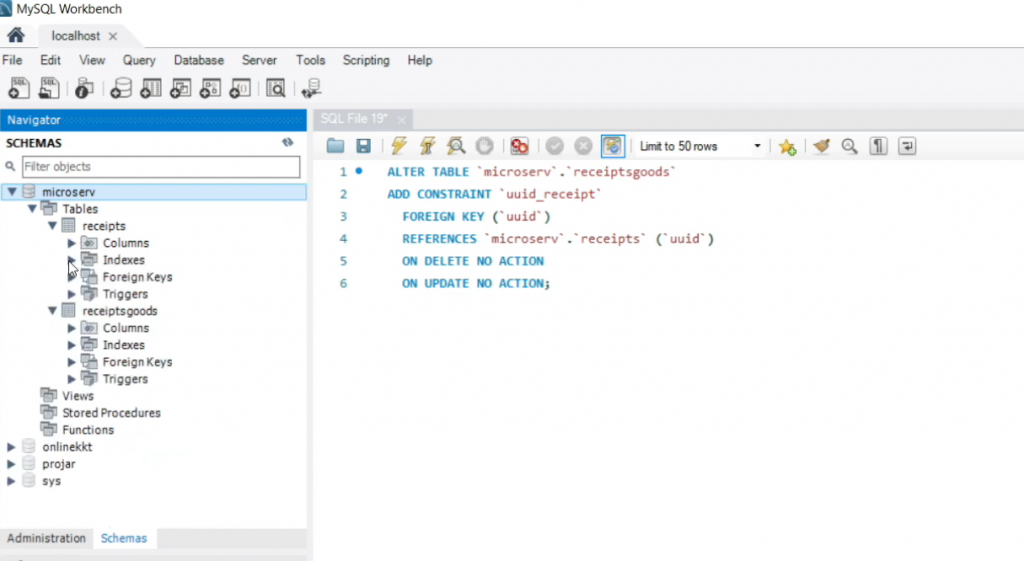This screenshot has width=1024, height=561.
Task: Expand the sys schema
Action: coord(11,481)
